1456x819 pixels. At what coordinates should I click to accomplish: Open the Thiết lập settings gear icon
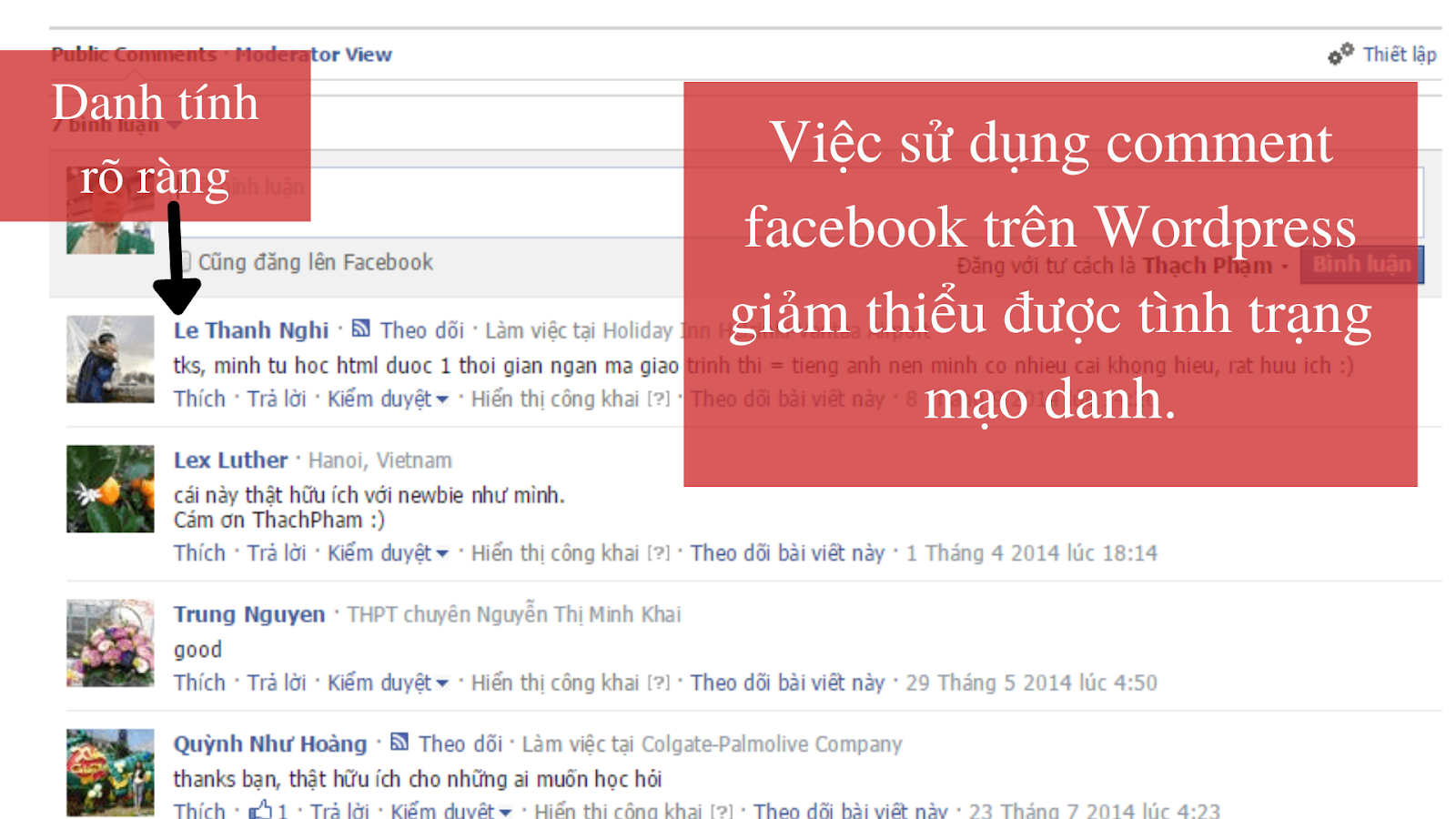pyautogui.click(x=1340, y=55)
